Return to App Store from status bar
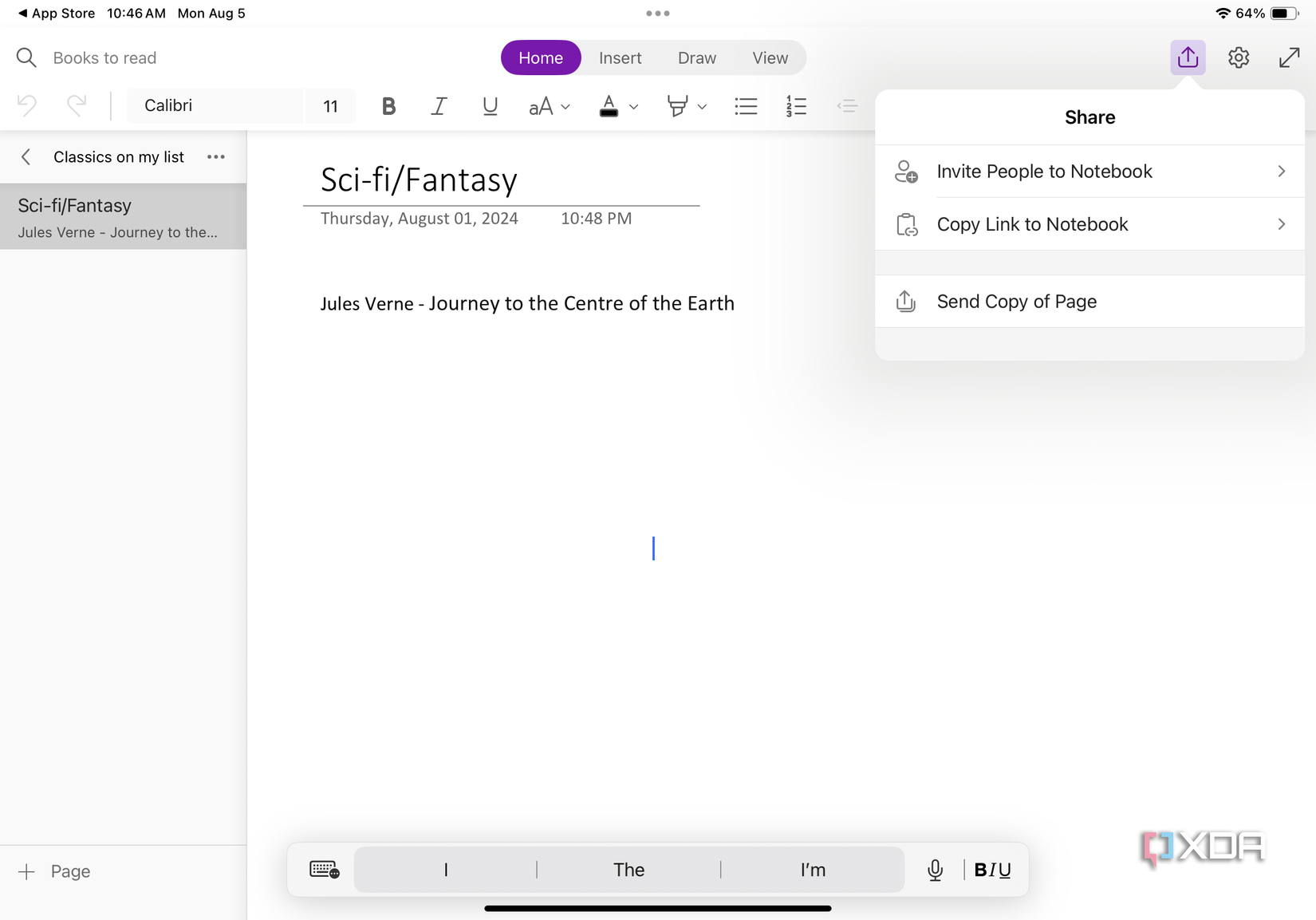 coord(56,14)
